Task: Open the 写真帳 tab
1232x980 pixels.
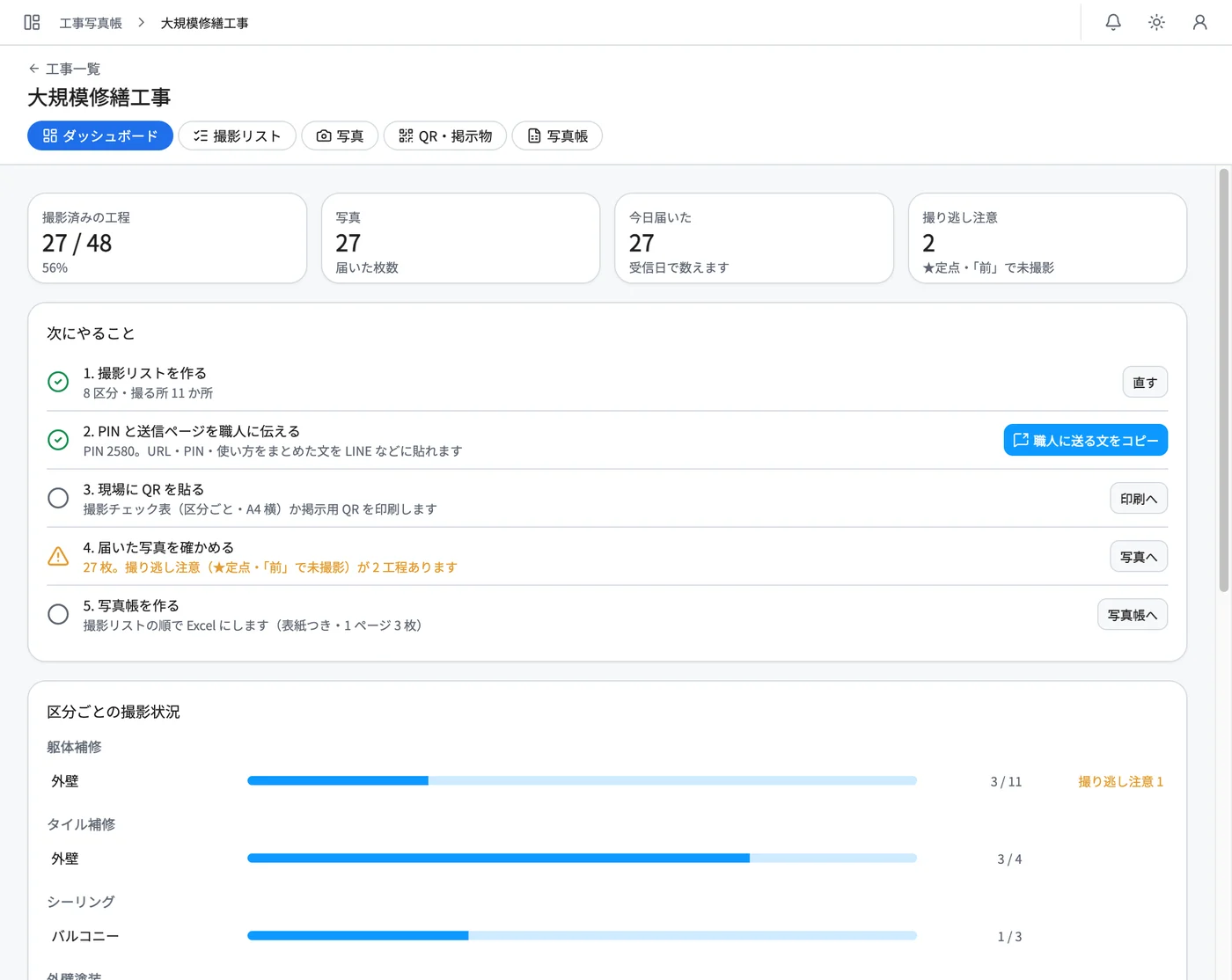Action: point(557,135)
